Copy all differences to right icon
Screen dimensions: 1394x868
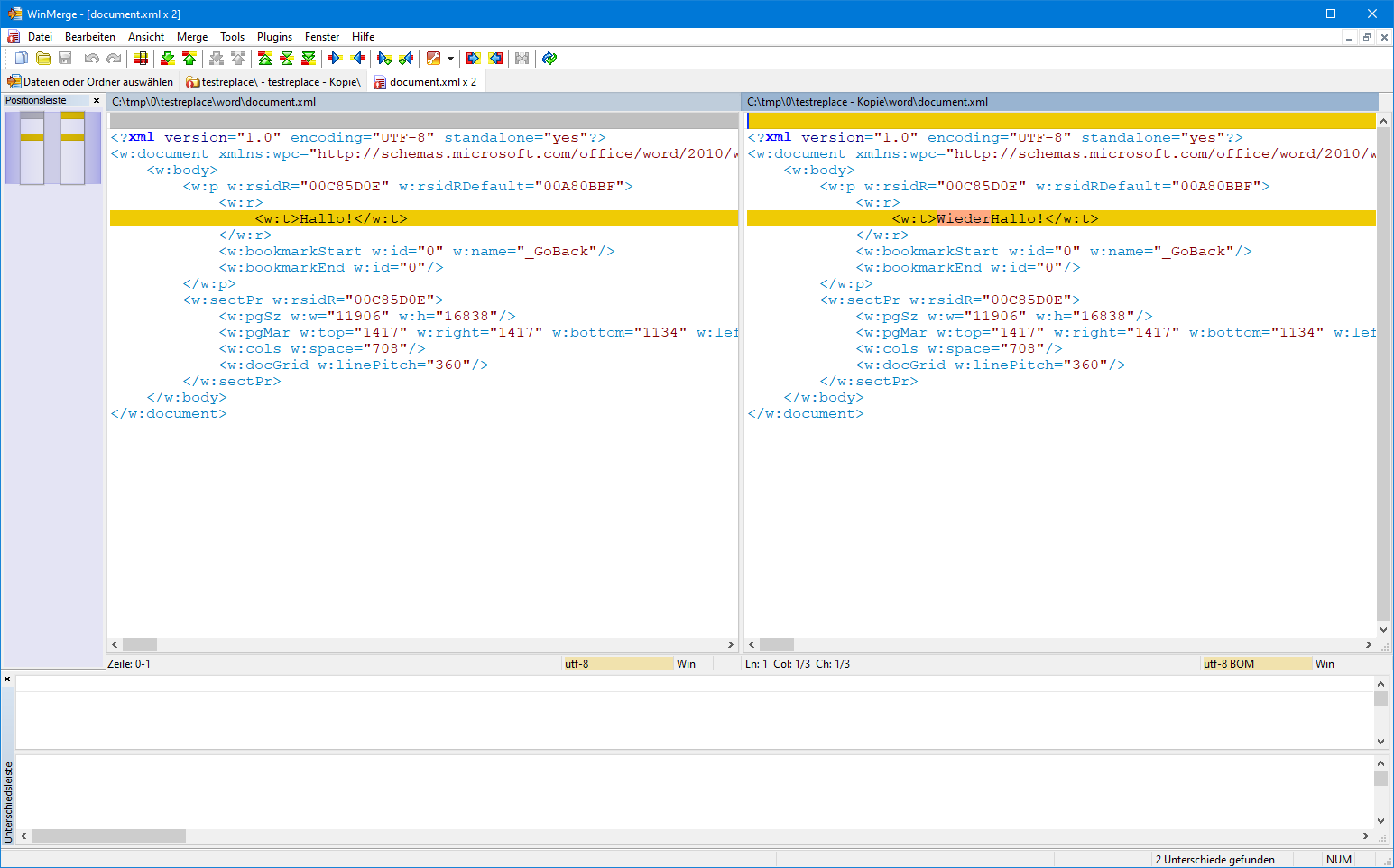474,59
